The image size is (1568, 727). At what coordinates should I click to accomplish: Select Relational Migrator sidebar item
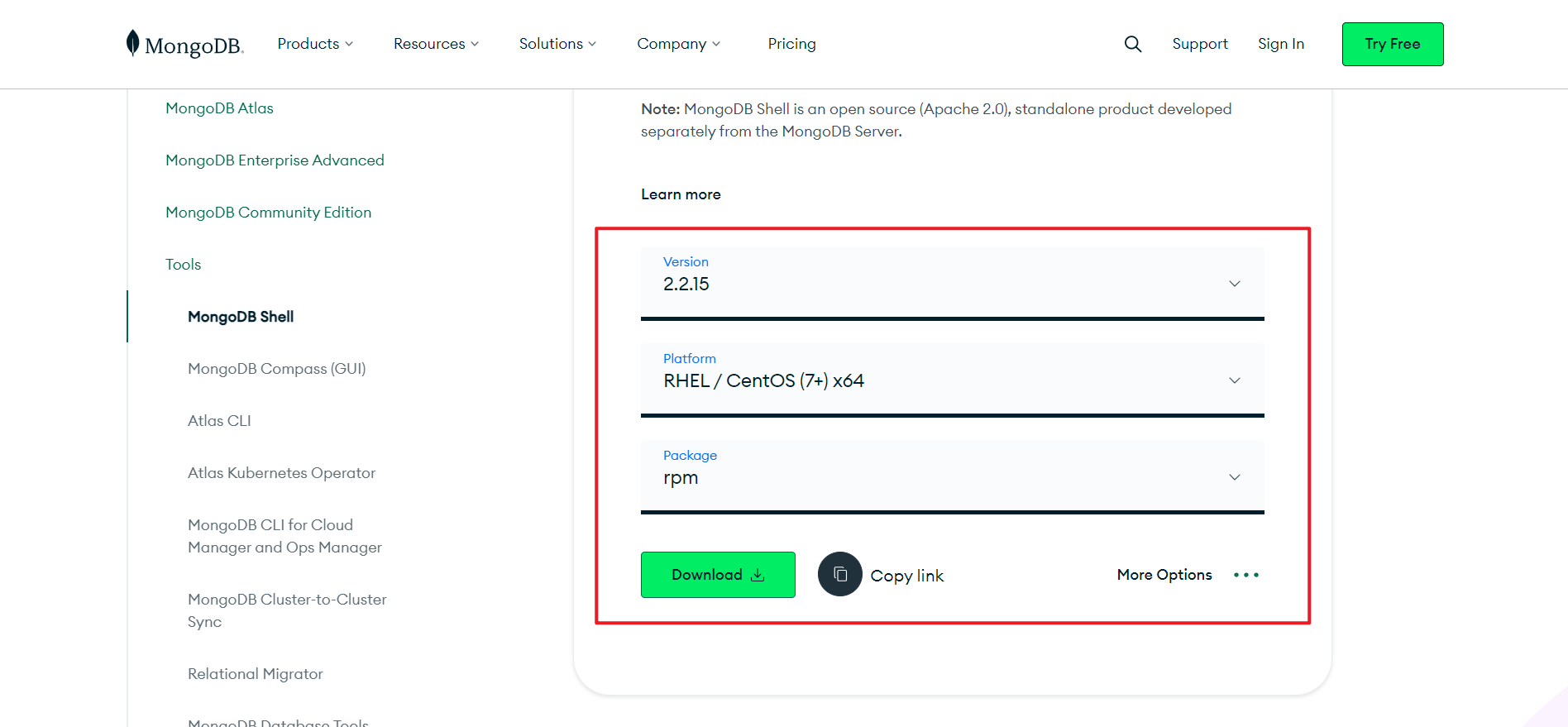(255, 674)
